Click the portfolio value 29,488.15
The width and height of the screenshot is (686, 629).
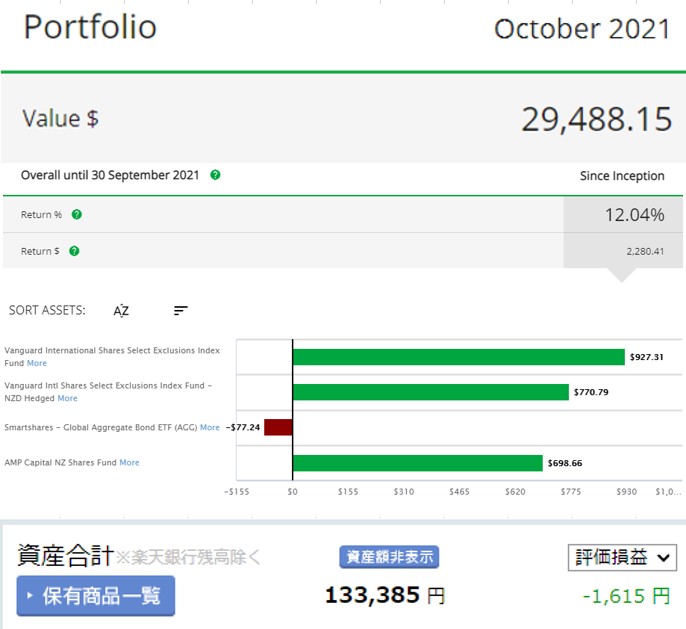point(596,119)
